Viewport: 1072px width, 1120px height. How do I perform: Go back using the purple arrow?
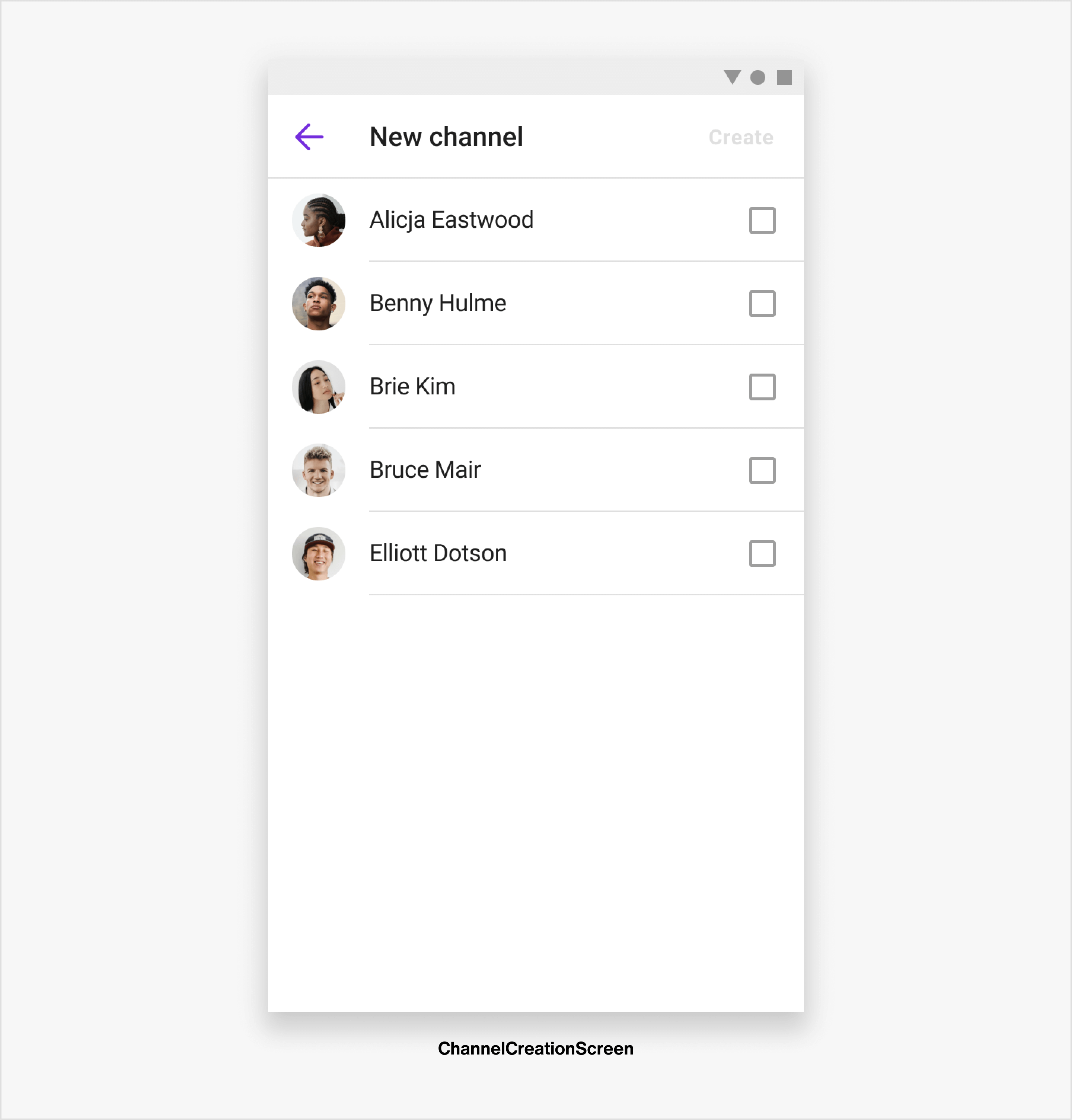[x=309, y=137]
